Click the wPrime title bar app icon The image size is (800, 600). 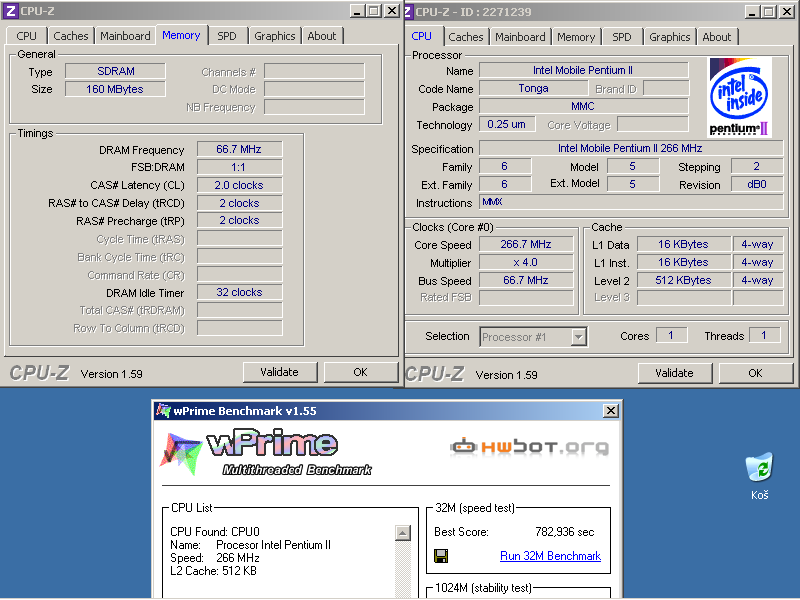click(163, 411)
